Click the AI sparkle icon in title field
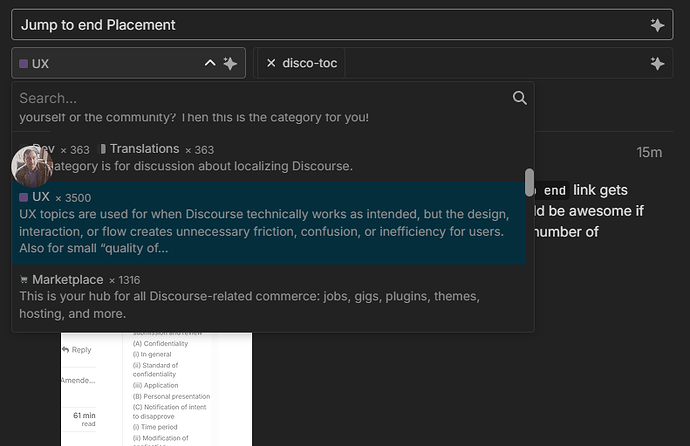 click(x=657, y=25)
